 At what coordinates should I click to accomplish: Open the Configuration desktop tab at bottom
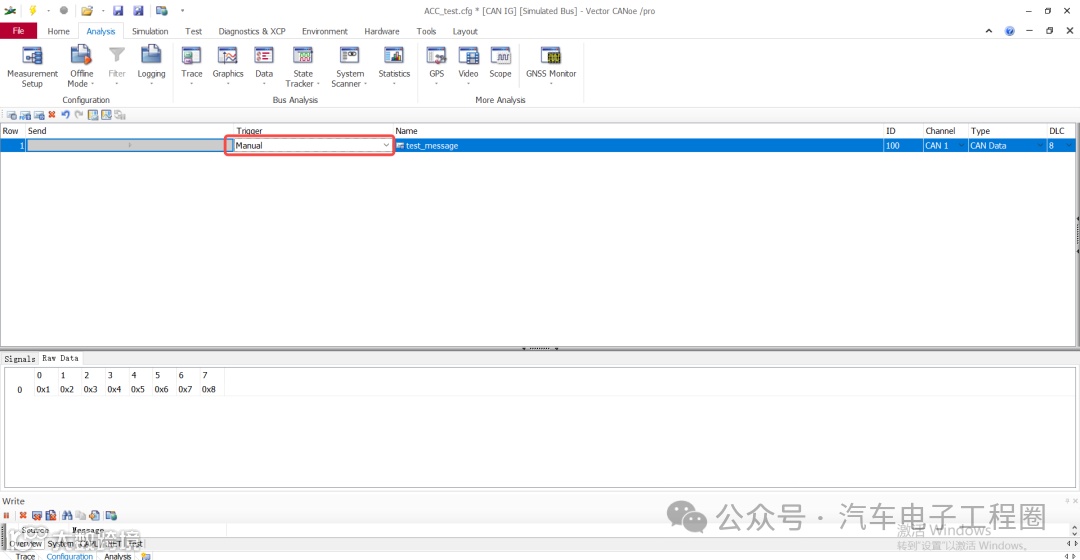70,556
